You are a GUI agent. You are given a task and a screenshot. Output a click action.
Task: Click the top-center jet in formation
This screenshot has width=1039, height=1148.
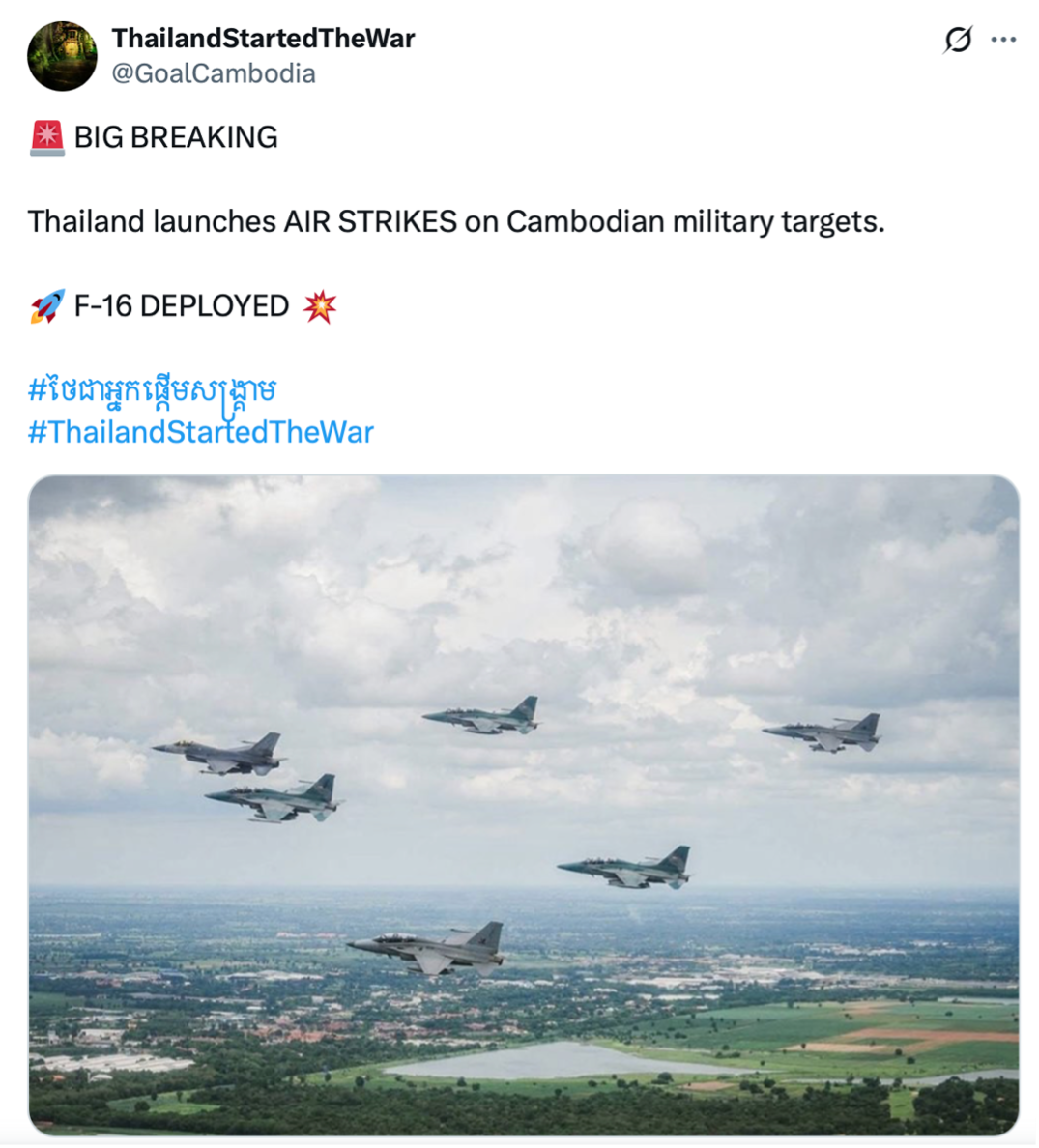(x=483, y=716)
